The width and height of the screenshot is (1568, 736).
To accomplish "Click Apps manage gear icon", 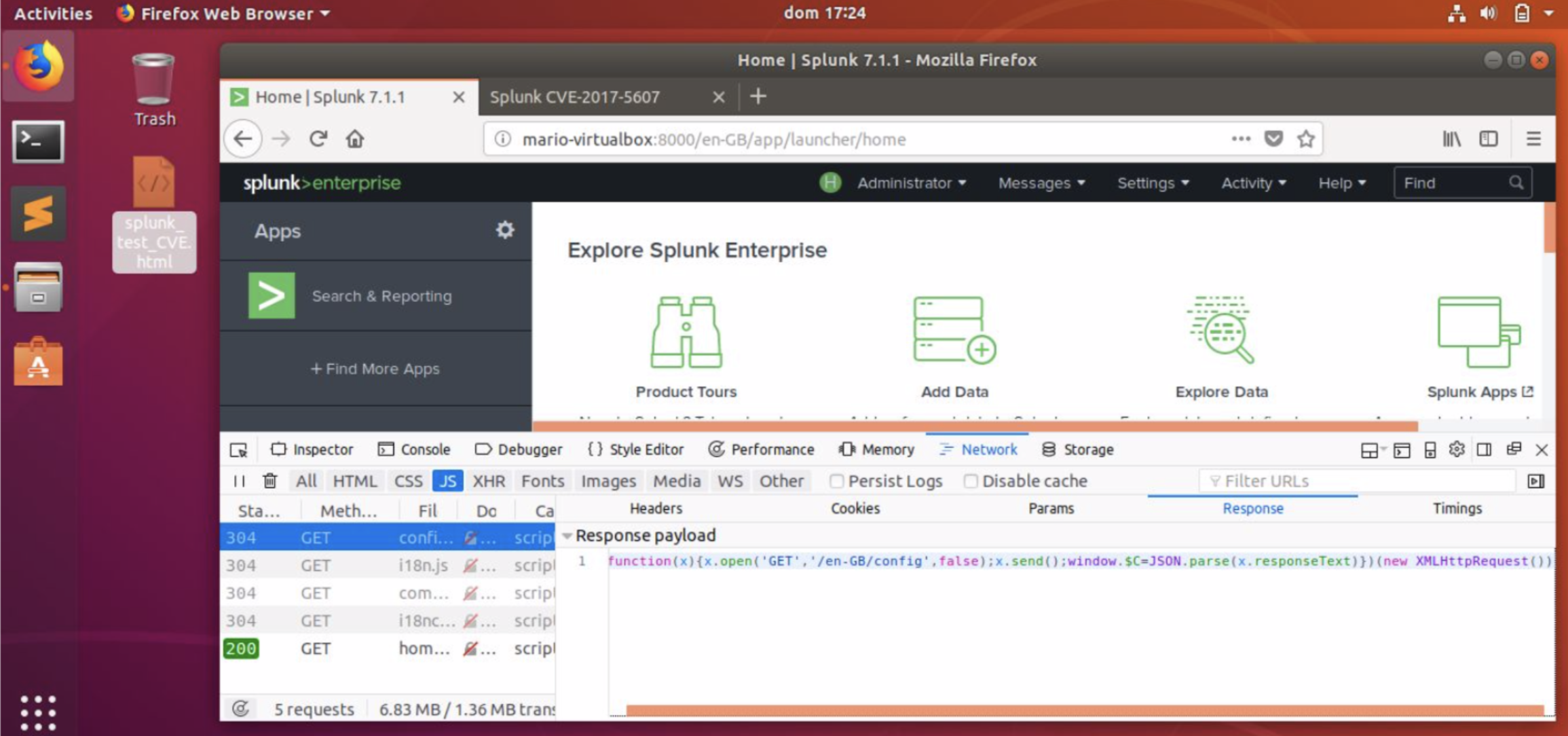I will point(504,230).
